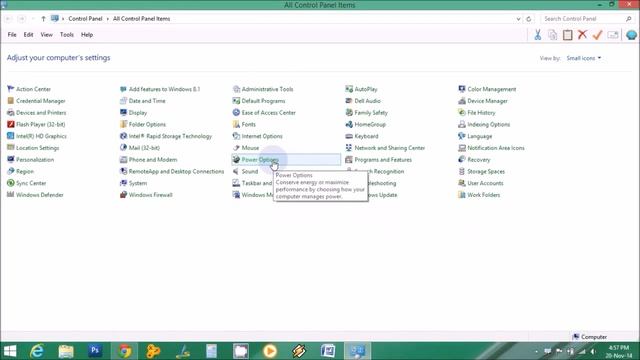Open the Tools menu
This screenshot has height=360, width=640.
[x=67, y=35]
